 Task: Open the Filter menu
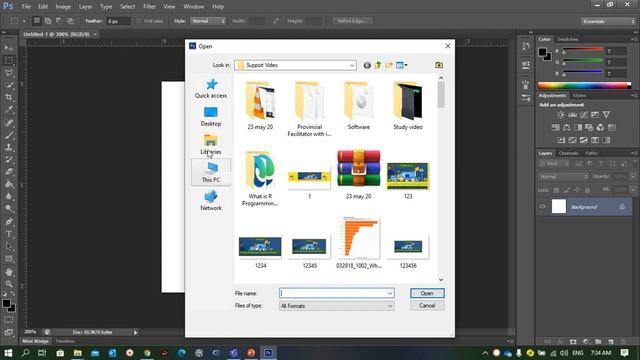(x=149, y=7)
